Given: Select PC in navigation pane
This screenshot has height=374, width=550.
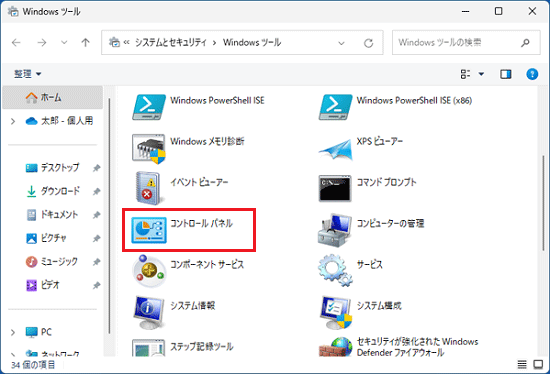Looking at the screenshot, I should (39, 332).
